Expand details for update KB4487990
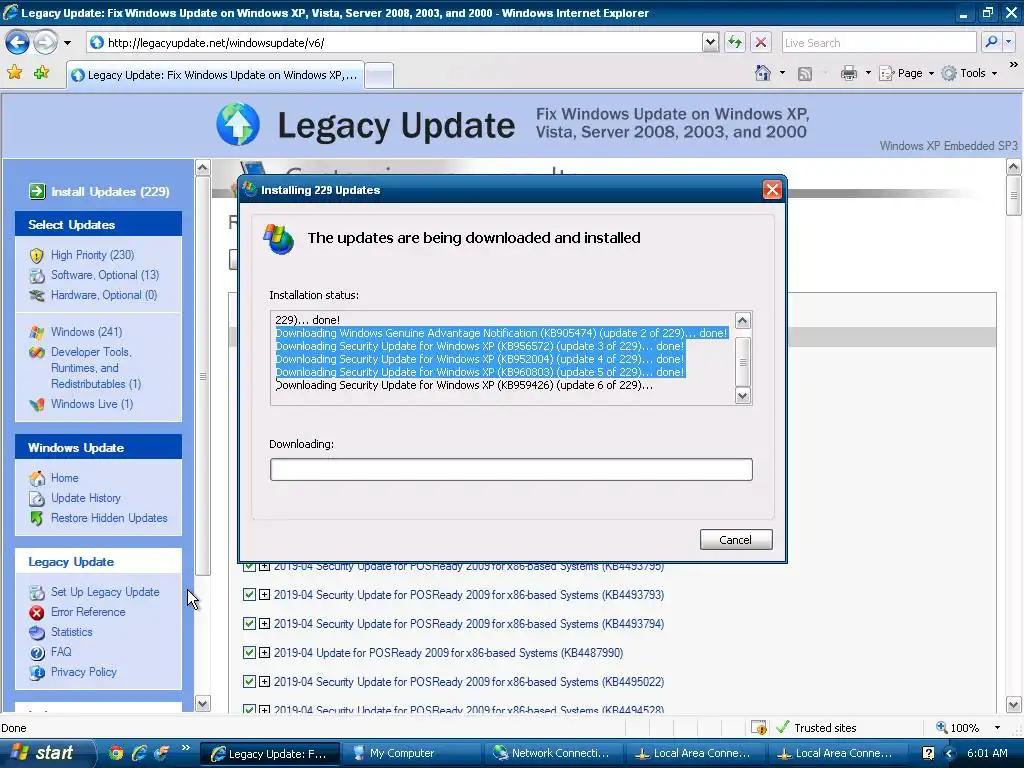 click(x=264, y=652)
